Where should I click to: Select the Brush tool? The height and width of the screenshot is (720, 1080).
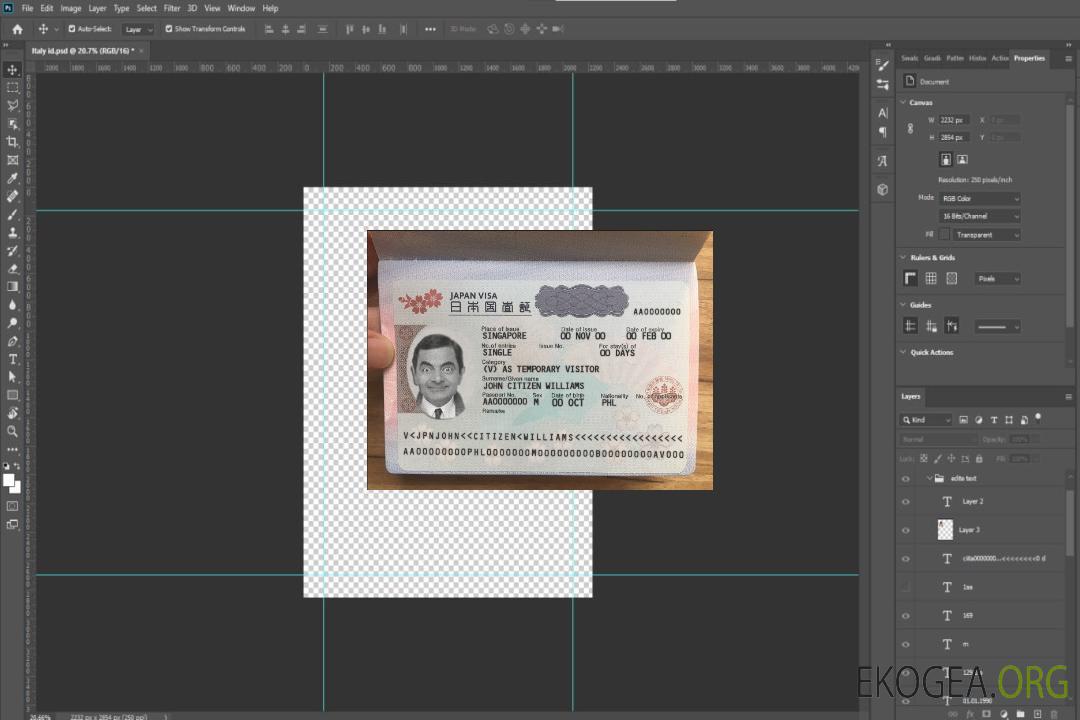click(x=12, y=214)
